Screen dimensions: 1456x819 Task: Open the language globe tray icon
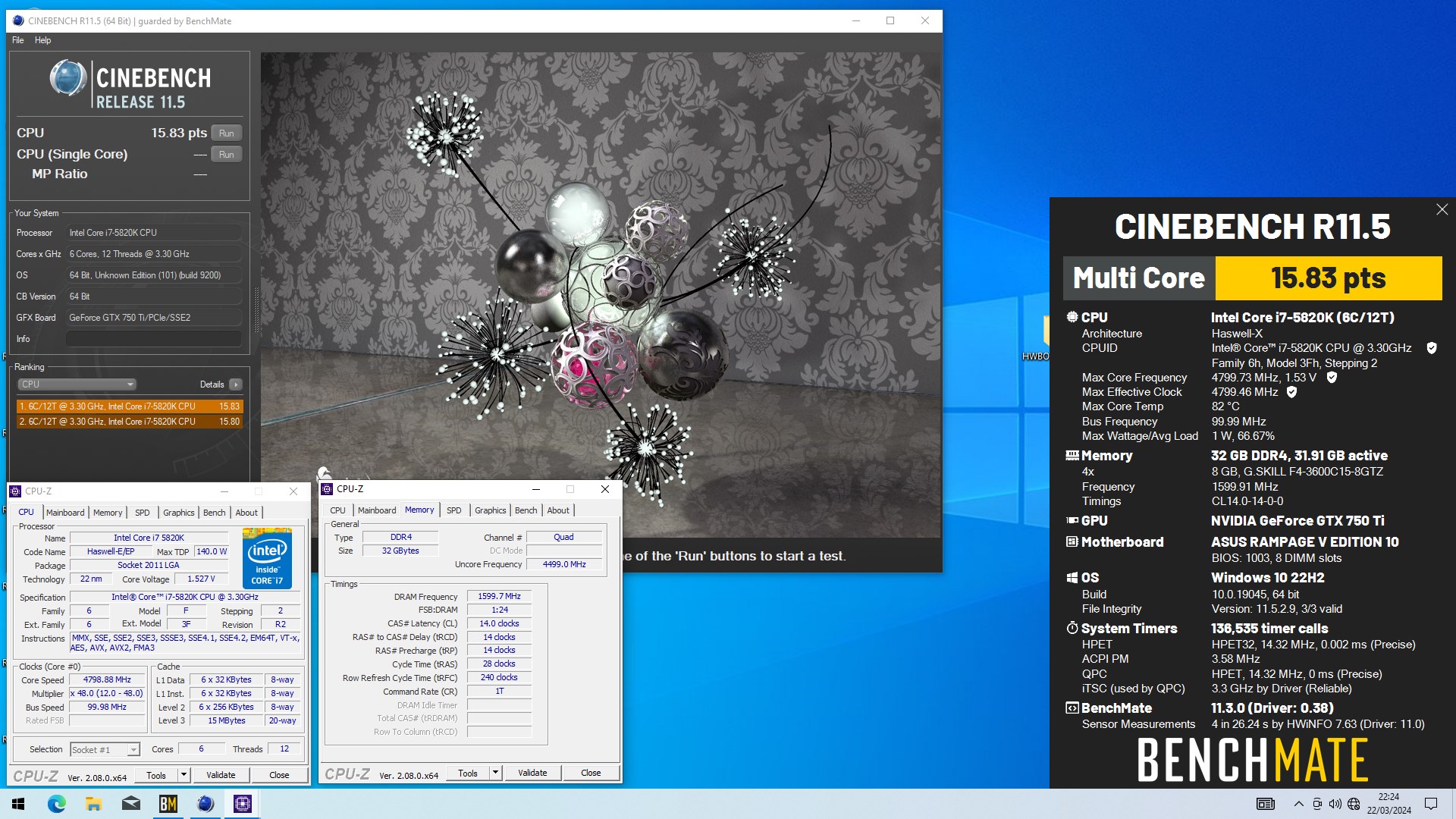coord(1354,804)
